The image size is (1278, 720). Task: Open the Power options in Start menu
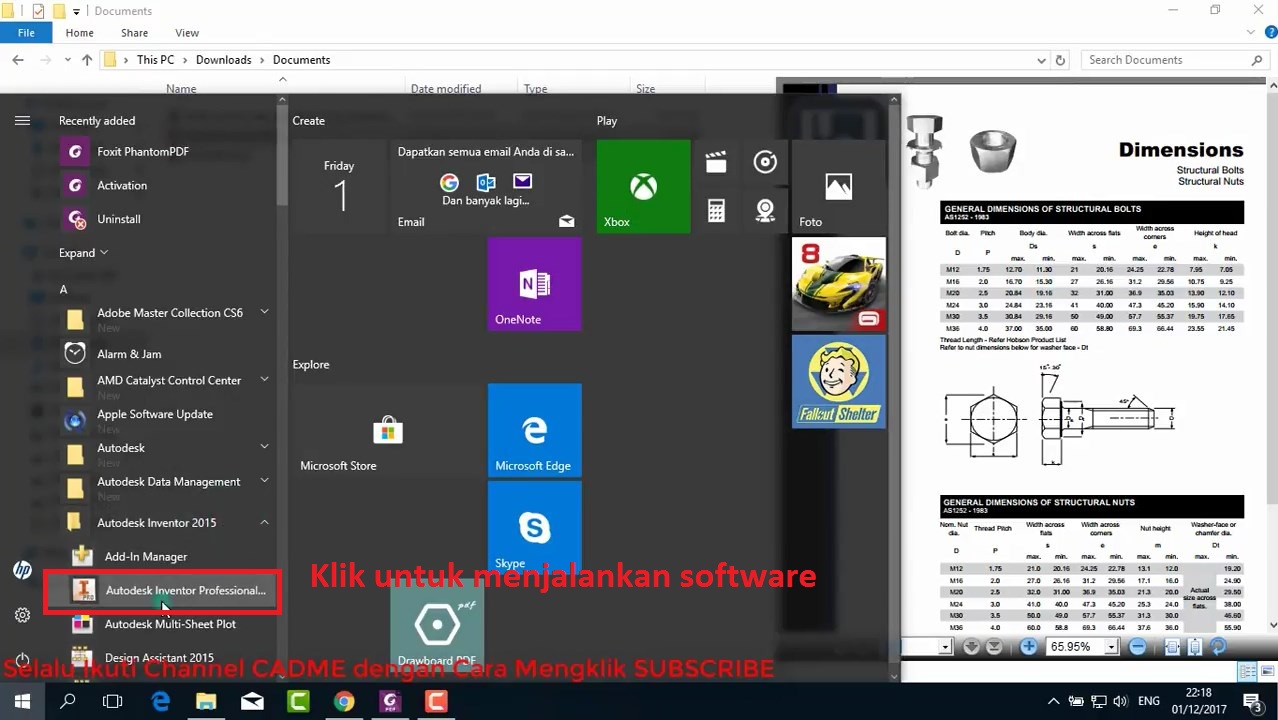point(22,659)
